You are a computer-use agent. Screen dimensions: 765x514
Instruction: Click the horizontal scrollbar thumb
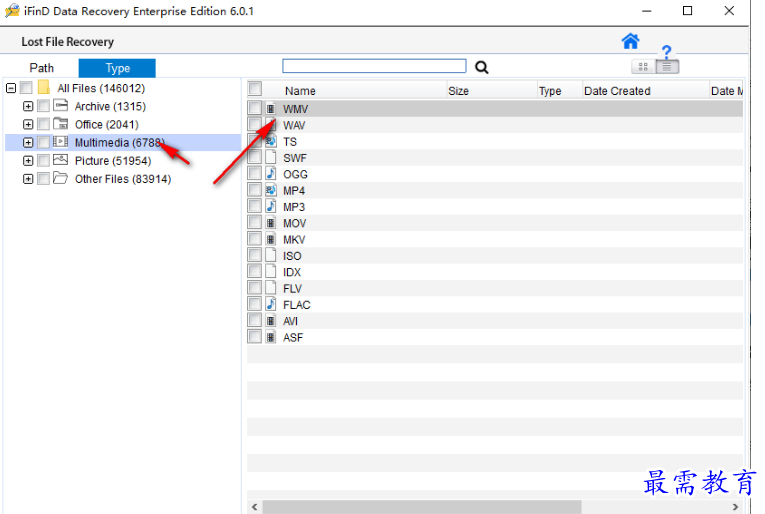pyautogui.click(x=422, y=507)
